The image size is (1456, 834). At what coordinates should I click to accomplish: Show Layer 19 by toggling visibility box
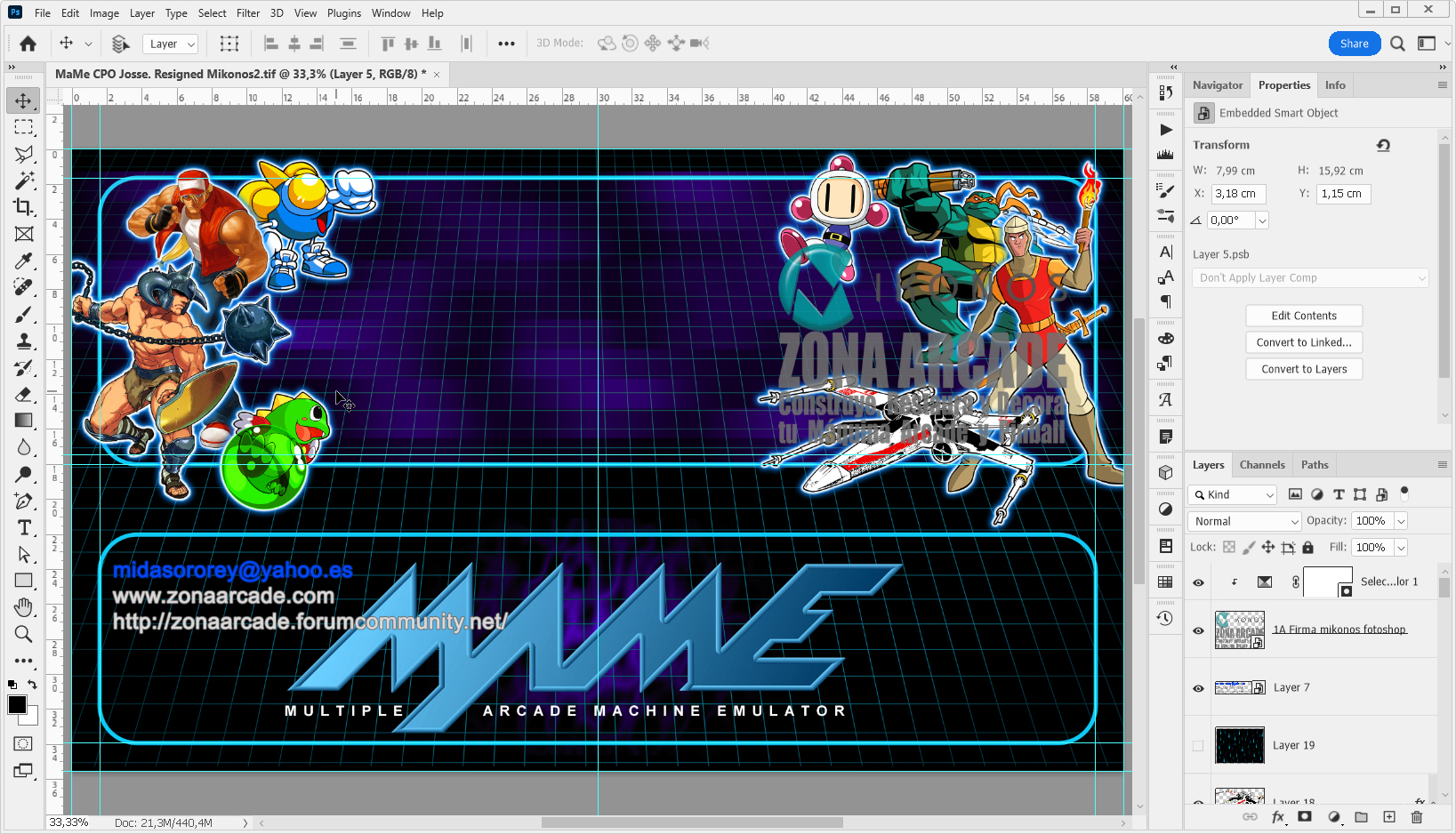(x=1198, y=746)
